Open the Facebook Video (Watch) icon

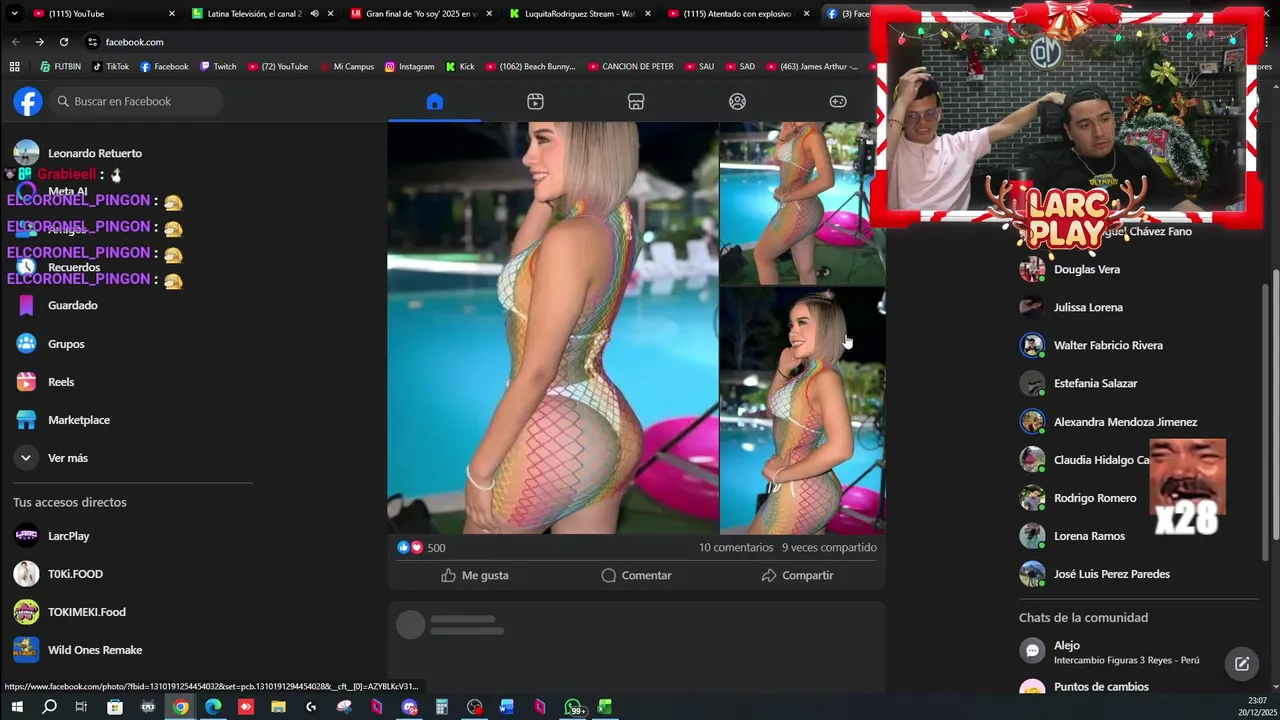[x=535, y=101]
